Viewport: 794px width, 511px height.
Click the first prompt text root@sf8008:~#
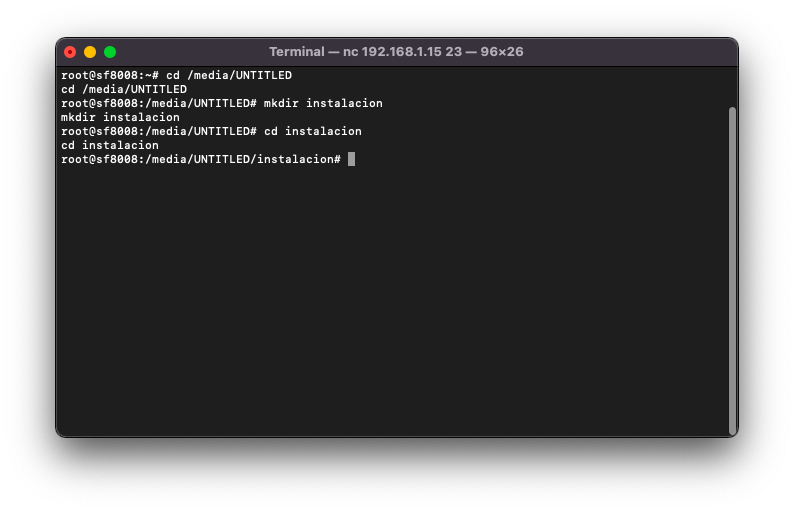109,75
